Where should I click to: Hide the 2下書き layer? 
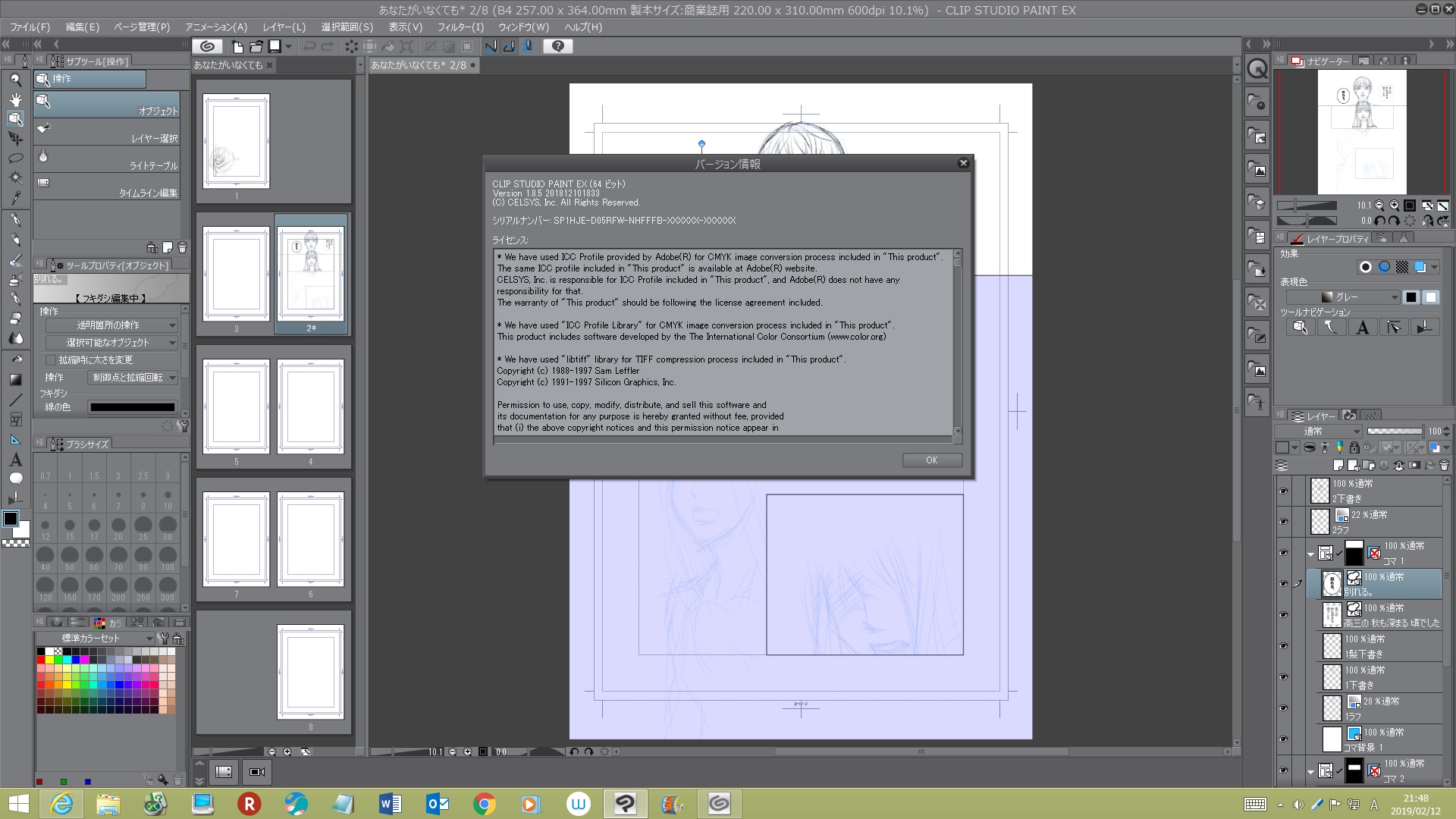[1283, 491]
